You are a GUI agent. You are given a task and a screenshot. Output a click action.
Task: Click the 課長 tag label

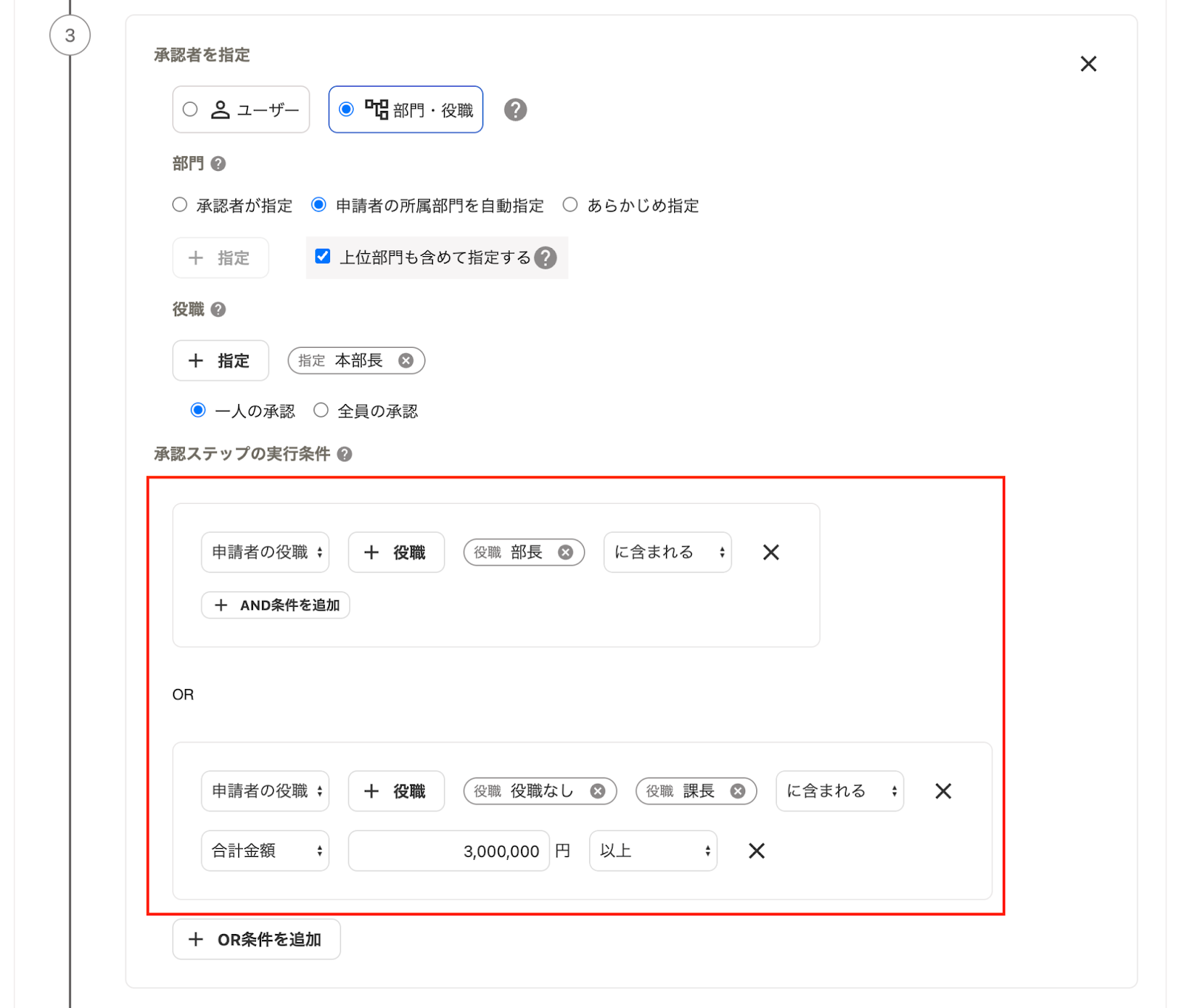click(x=699, y=791)
